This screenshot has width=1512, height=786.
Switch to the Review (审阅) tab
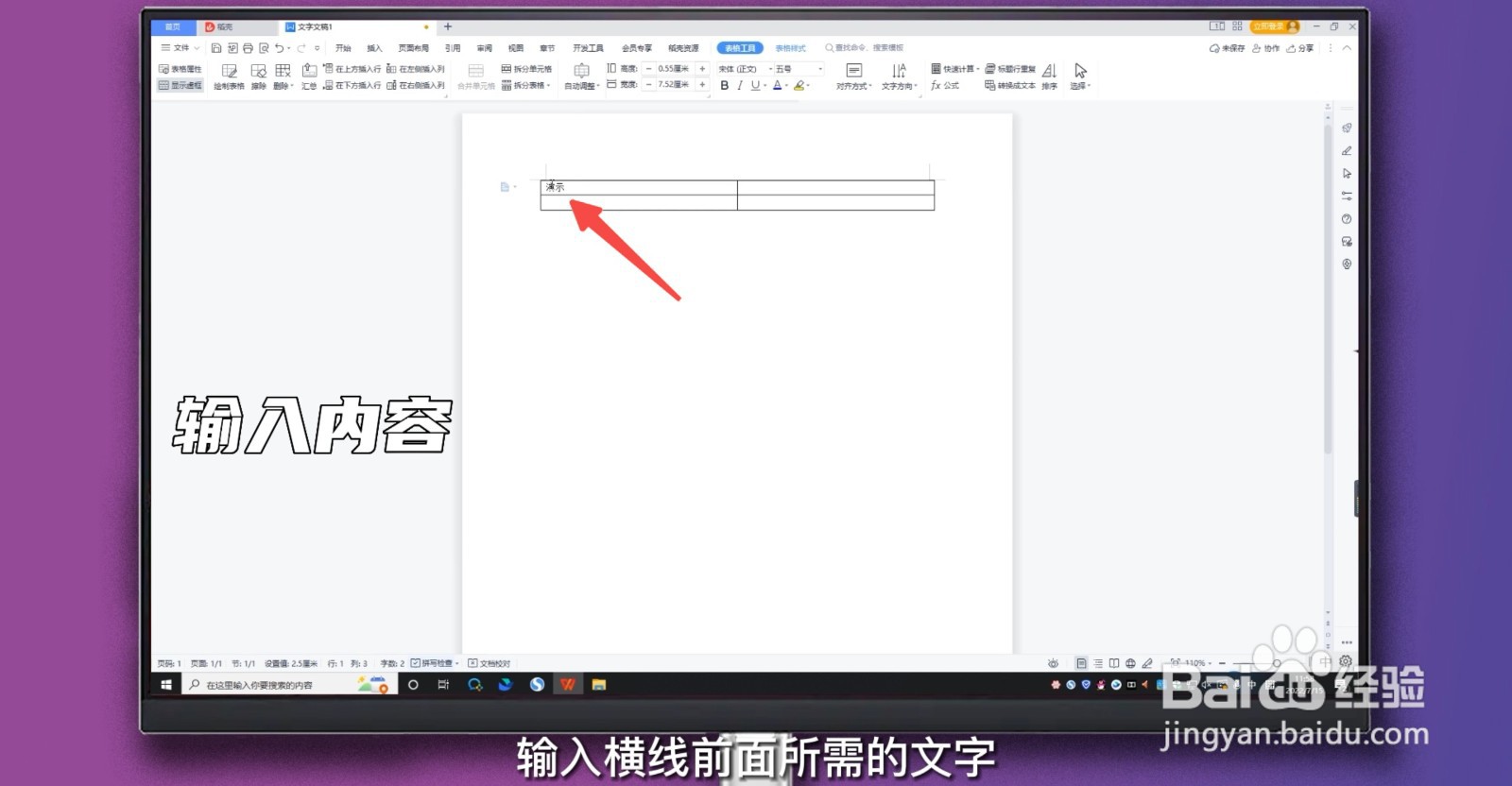point(484,48)
